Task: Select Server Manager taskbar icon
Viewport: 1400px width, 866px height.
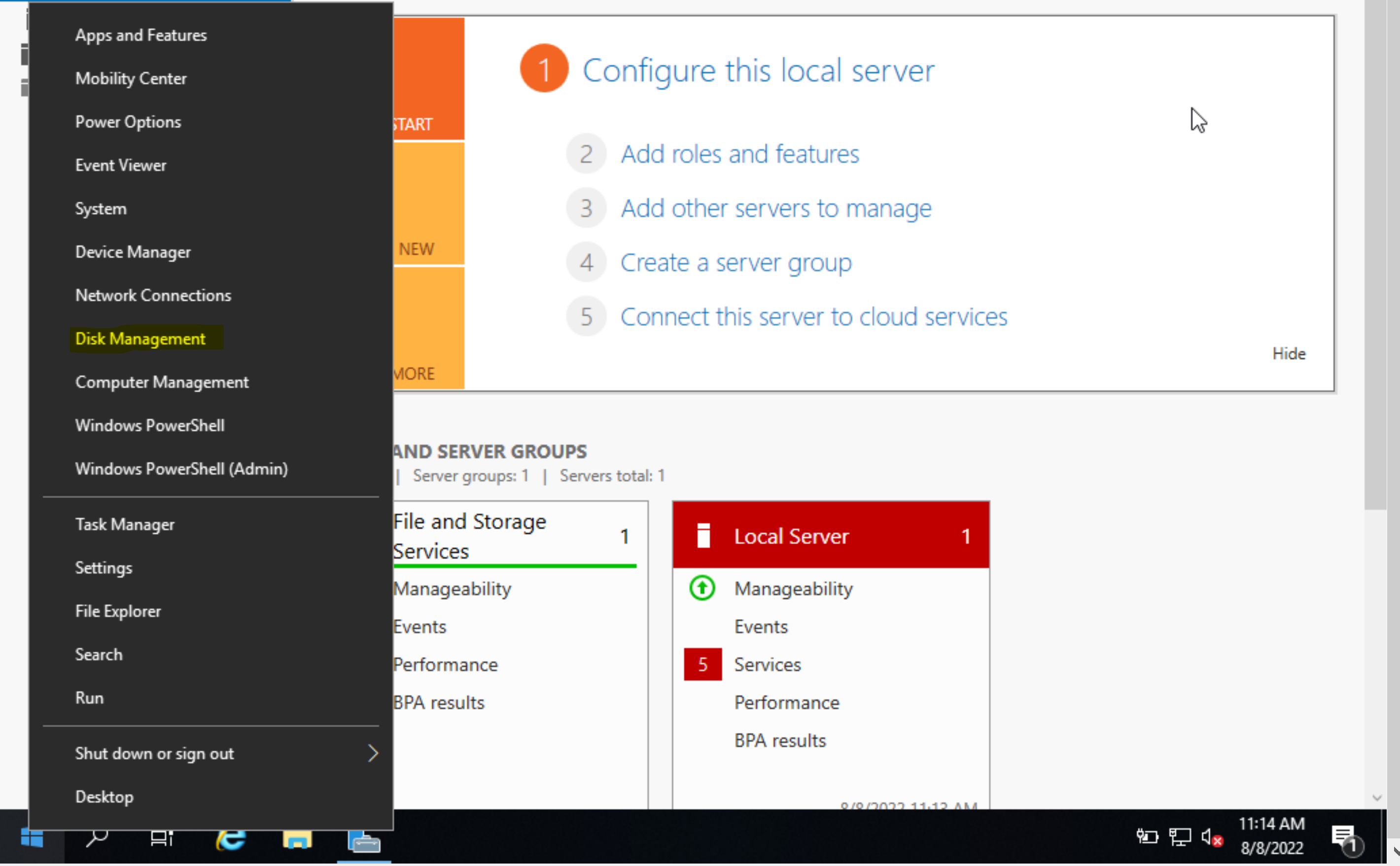Action: pyautogui.click(x=364, y=840)
